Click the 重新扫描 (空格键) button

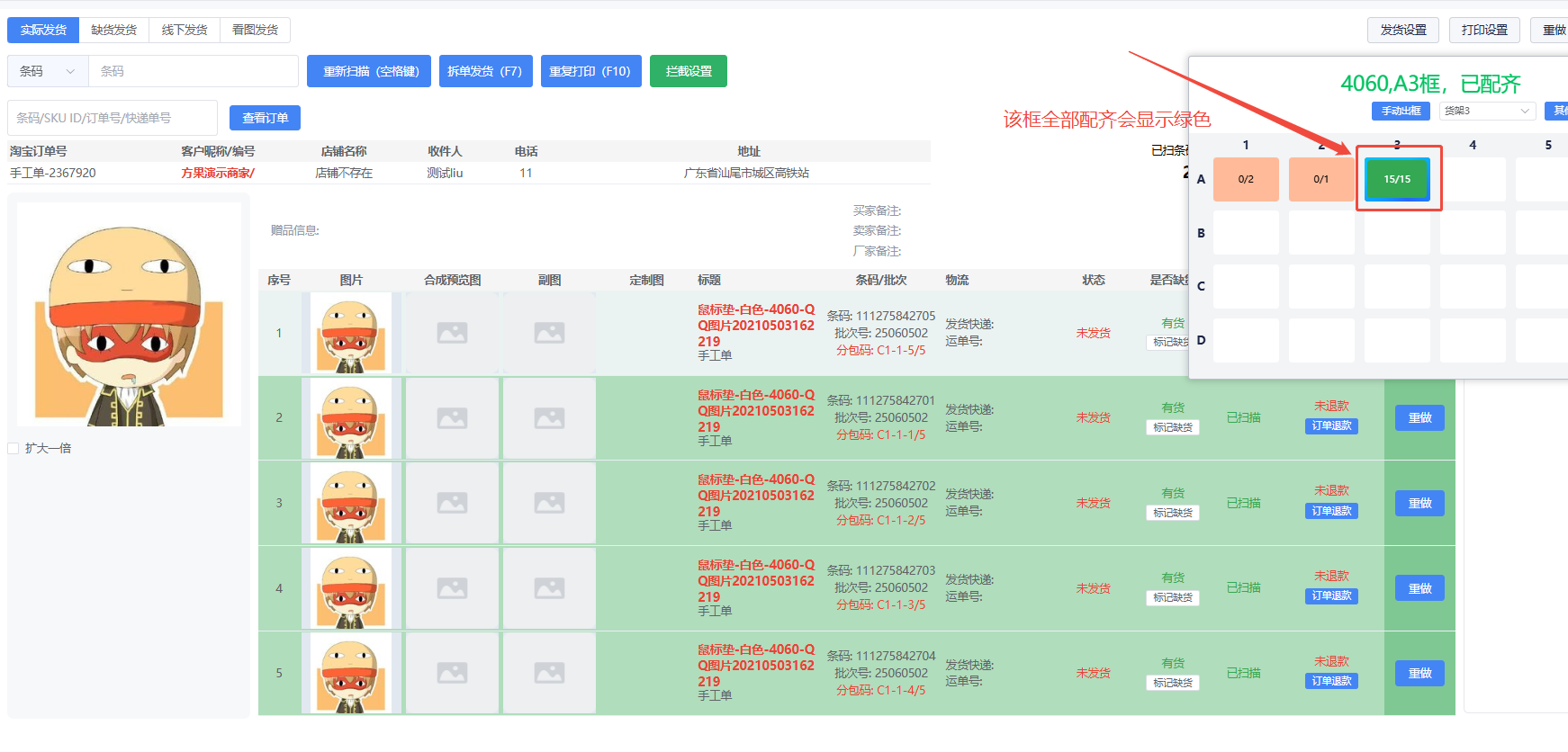(x=369, y=71)
